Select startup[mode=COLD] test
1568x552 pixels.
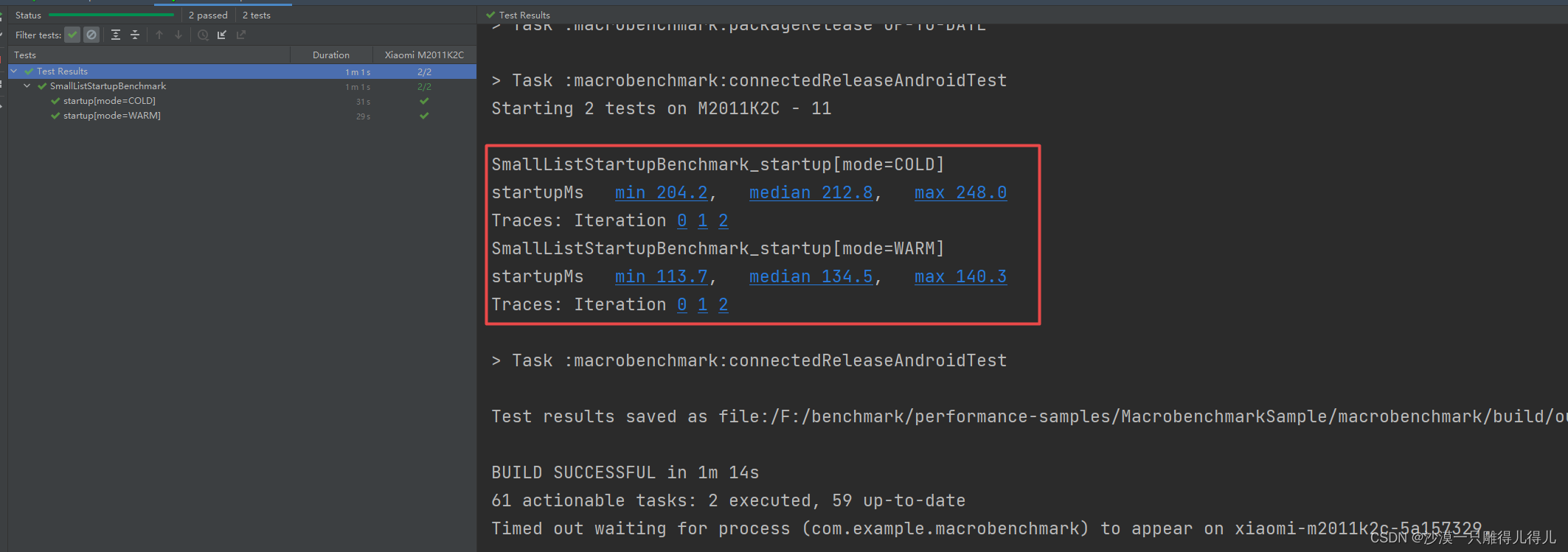(x=109, y=101)
